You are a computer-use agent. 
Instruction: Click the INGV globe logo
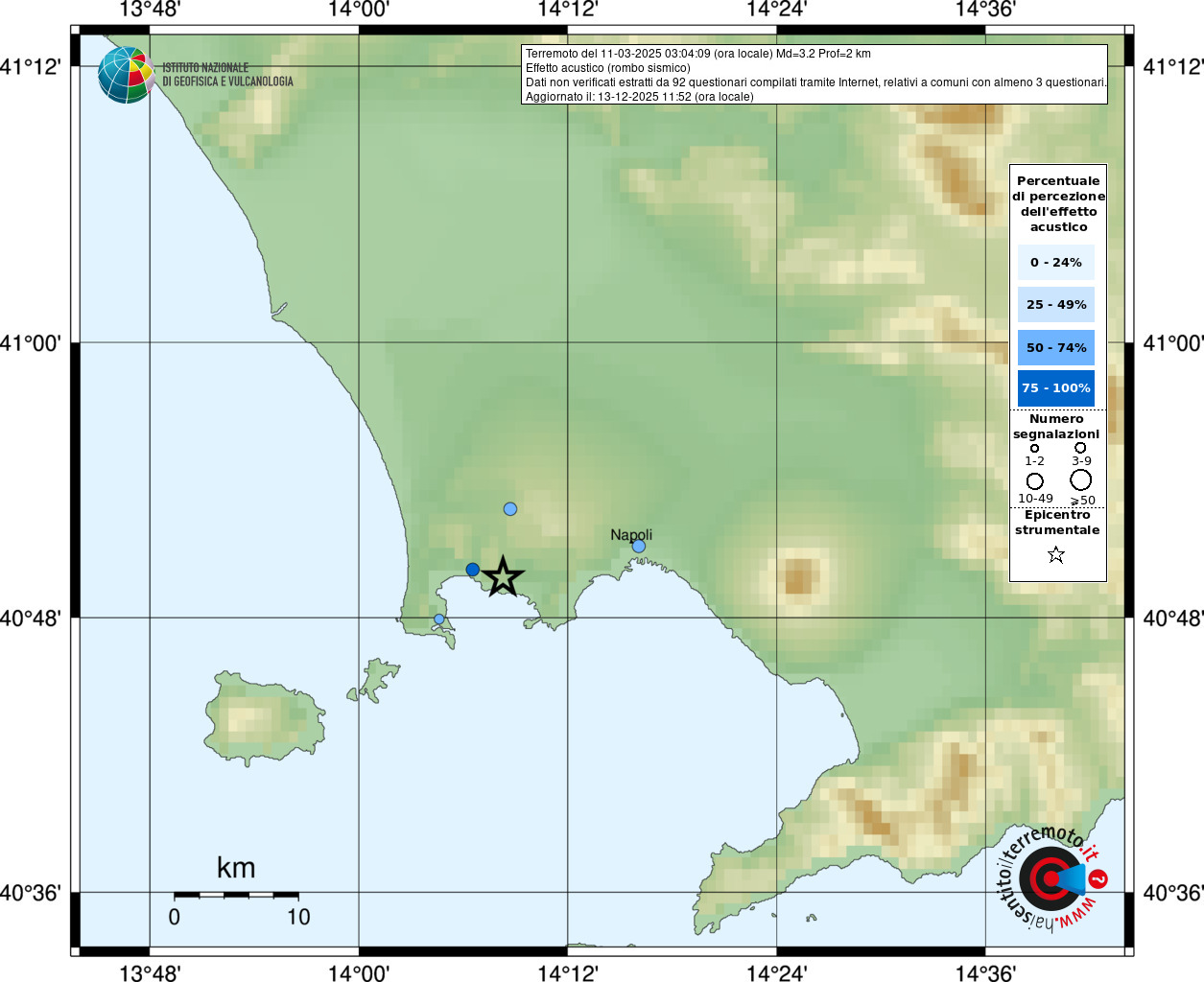[126, 75]
